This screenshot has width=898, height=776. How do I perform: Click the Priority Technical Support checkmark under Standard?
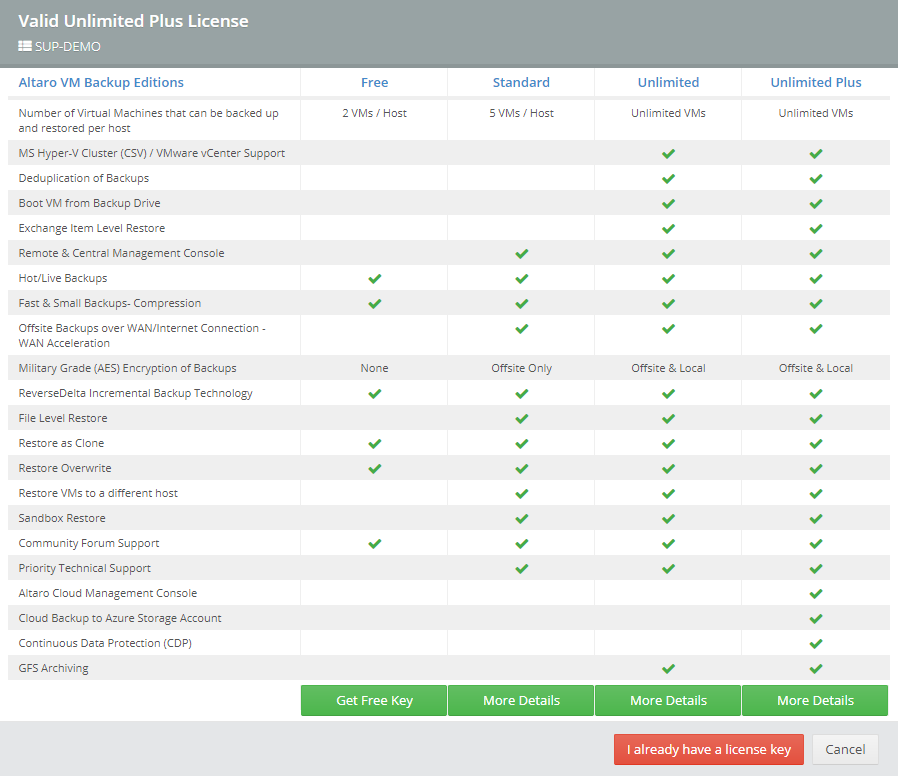[x=521, y=568]
